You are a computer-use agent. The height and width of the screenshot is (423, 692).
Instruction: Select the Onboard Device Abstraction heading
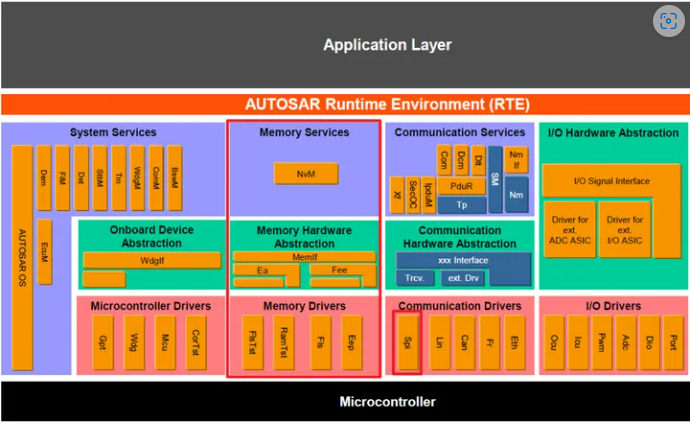(x=152, y=237)
